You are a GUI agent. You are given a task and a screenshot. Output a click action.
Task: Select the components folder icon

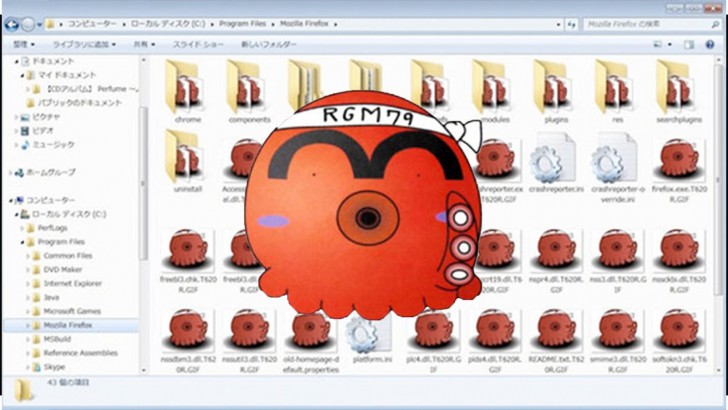(x=247, y=86)
